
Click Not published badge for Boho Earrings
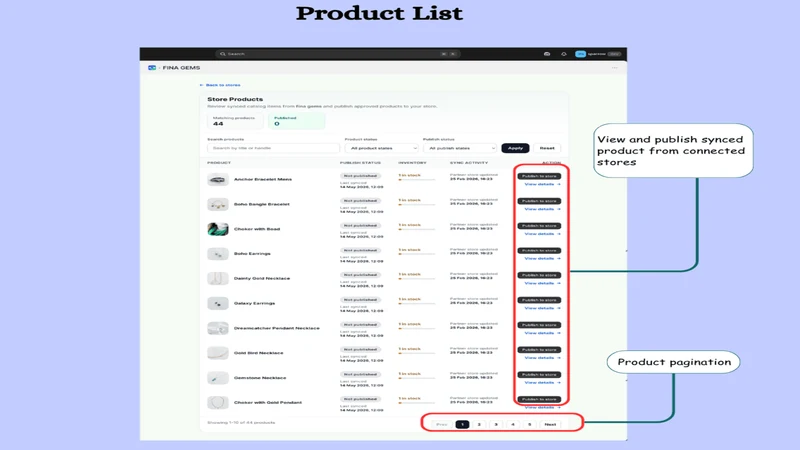click(x=360, y=251)
